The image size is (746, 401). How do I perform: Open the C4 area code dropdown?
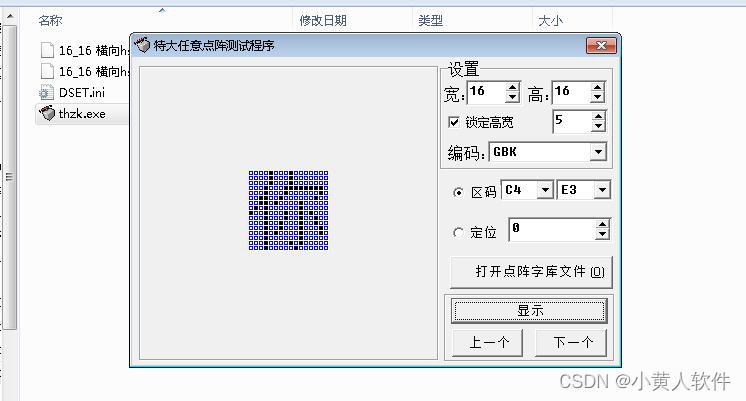545,190
